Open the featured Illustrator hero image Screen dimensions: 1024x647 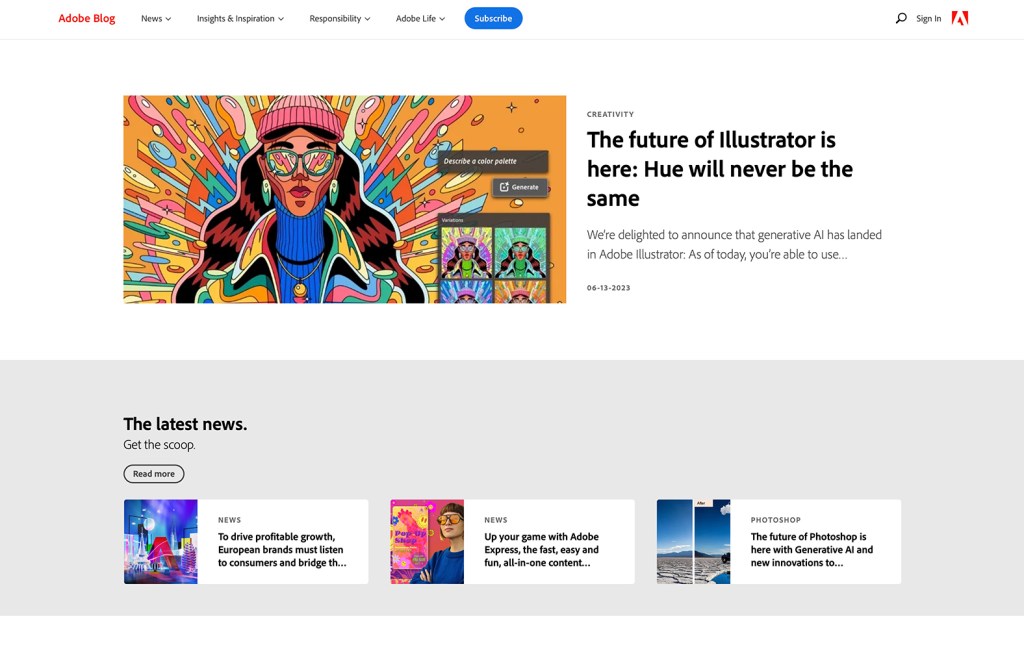[345, 199]
